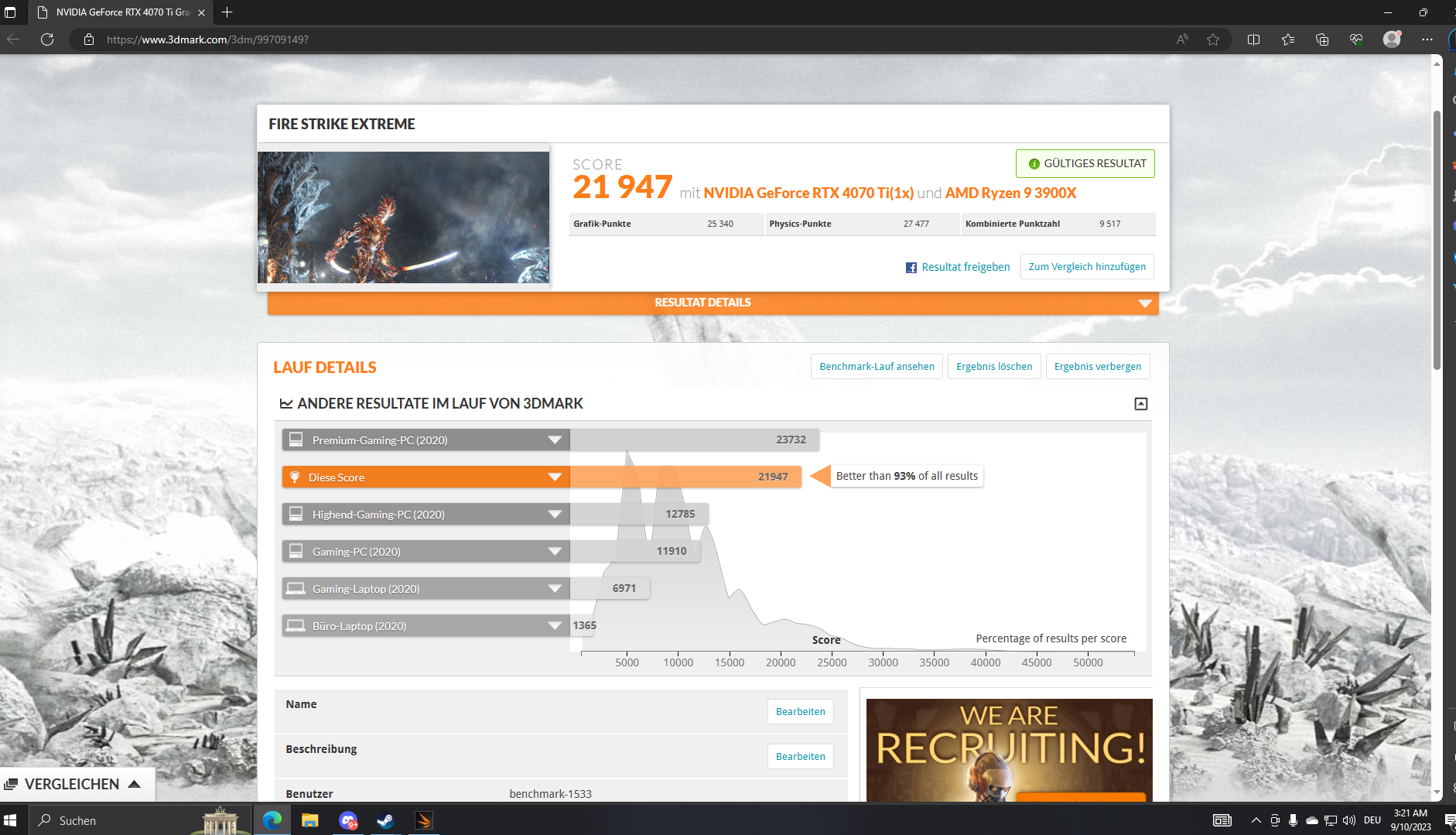This screenshot has width=1456, height=835.
Task: Open the clock showing 3:21 AM
Action: tap(1411, 820)
